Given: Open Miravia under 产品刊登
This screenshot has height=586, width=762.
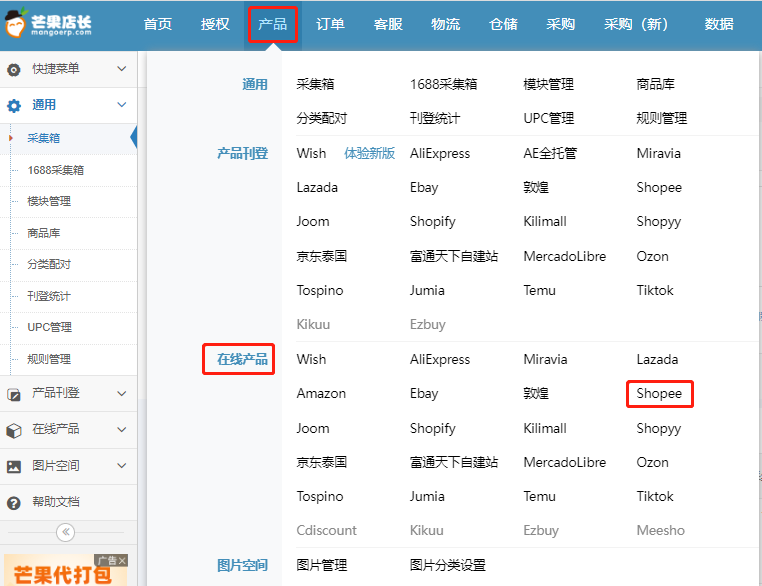Looking at the screenshot, I should (x=658, y=154).
